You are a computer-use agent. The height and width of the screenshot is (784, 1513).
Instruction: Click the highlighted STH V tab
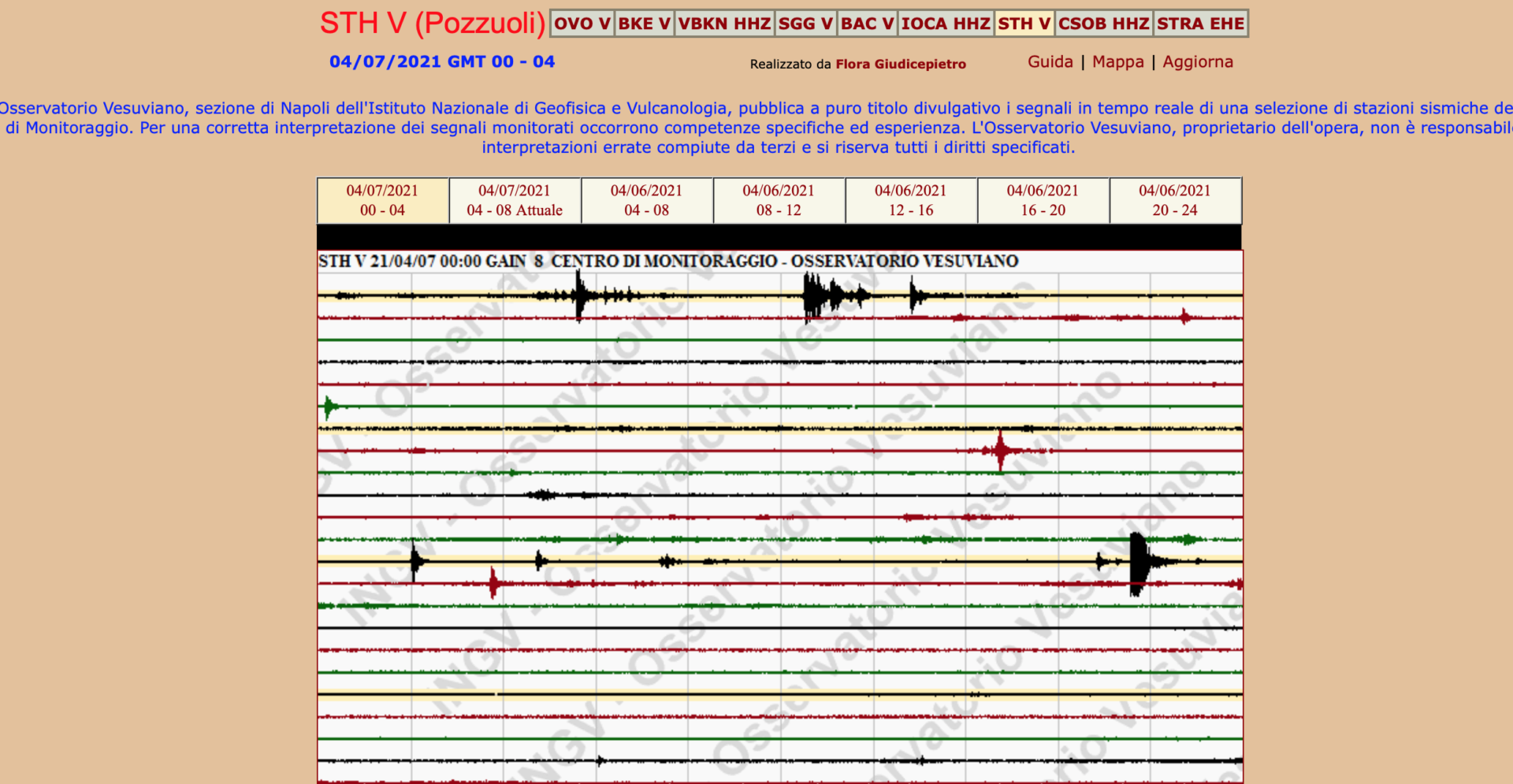point(1024,24)
